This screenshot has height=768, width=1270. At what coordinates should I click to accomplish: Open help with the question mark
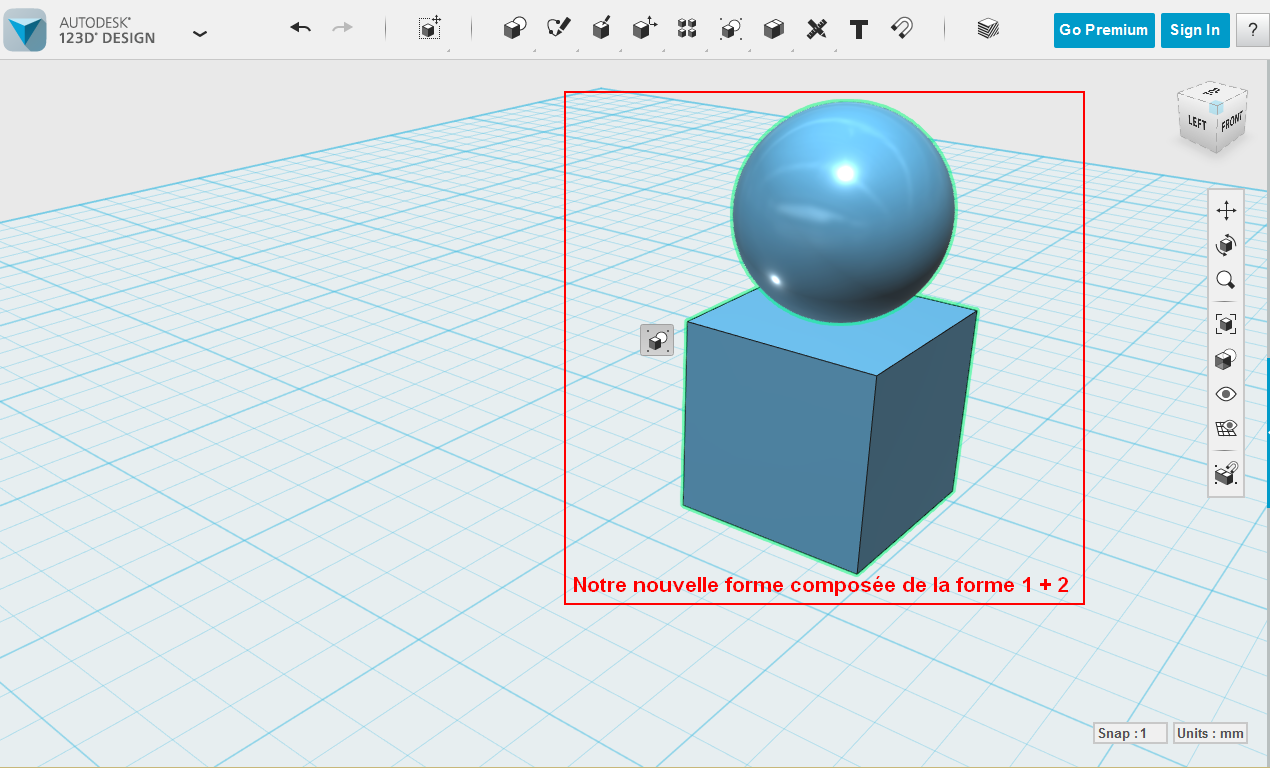click(x=1252, y=30)
